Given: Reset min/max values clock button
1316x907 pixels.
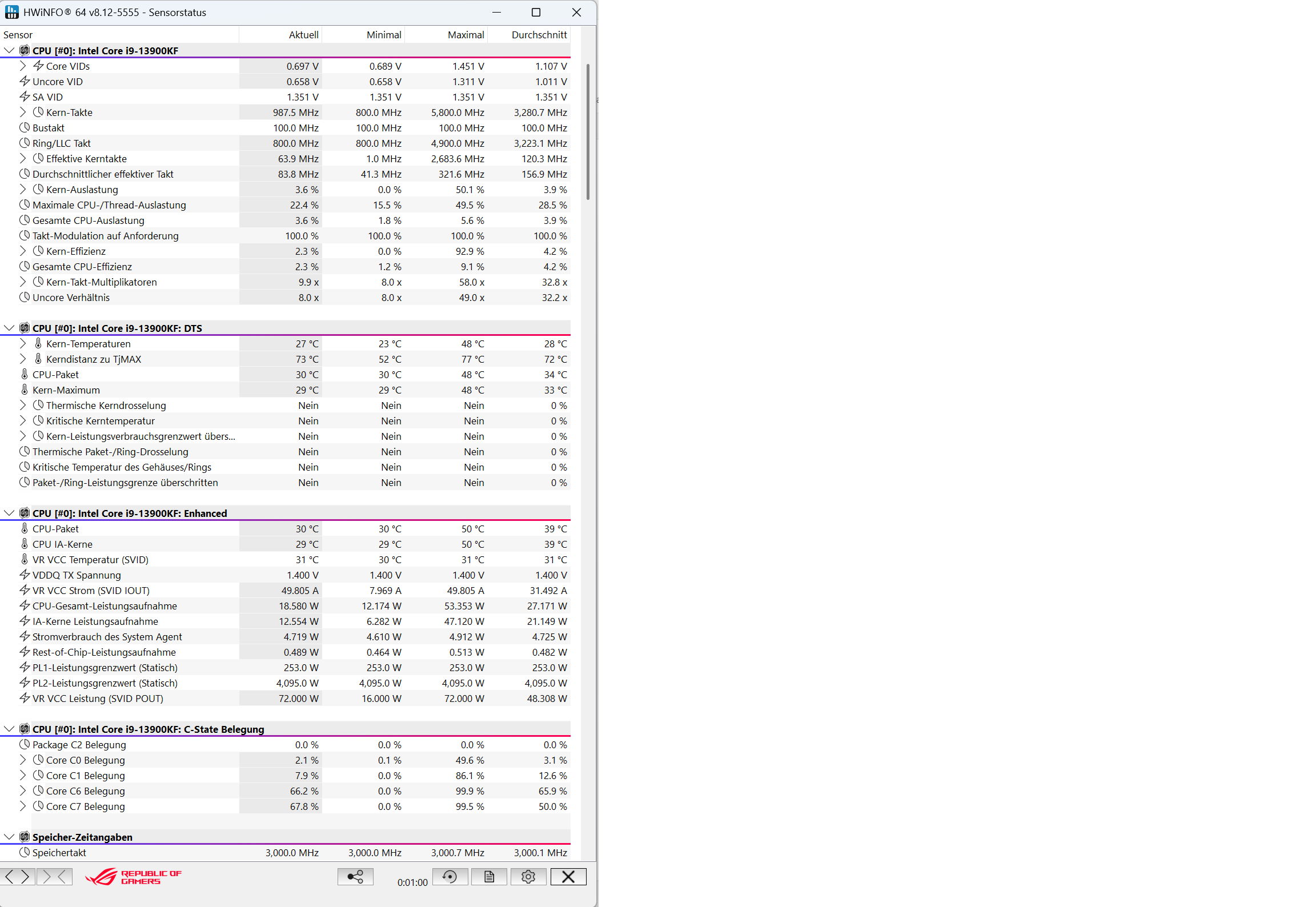Looking at the screenshot, I should click(450, 877).
